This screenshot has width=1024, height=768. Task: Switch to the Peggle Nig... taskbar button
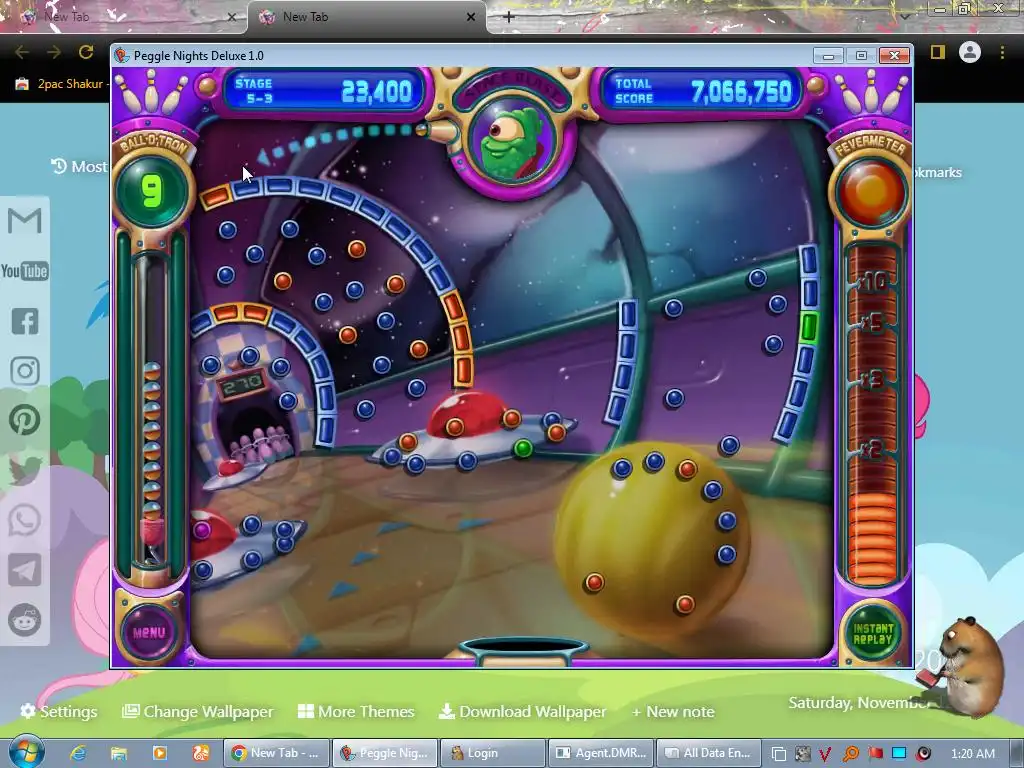(x=384, y=753)
